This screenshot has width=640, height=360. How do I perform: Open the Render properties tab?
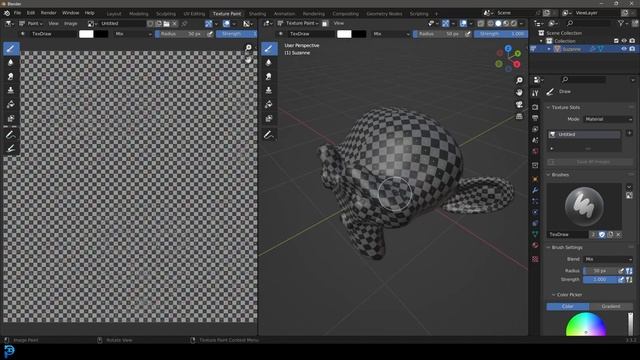tap(535, 107)
